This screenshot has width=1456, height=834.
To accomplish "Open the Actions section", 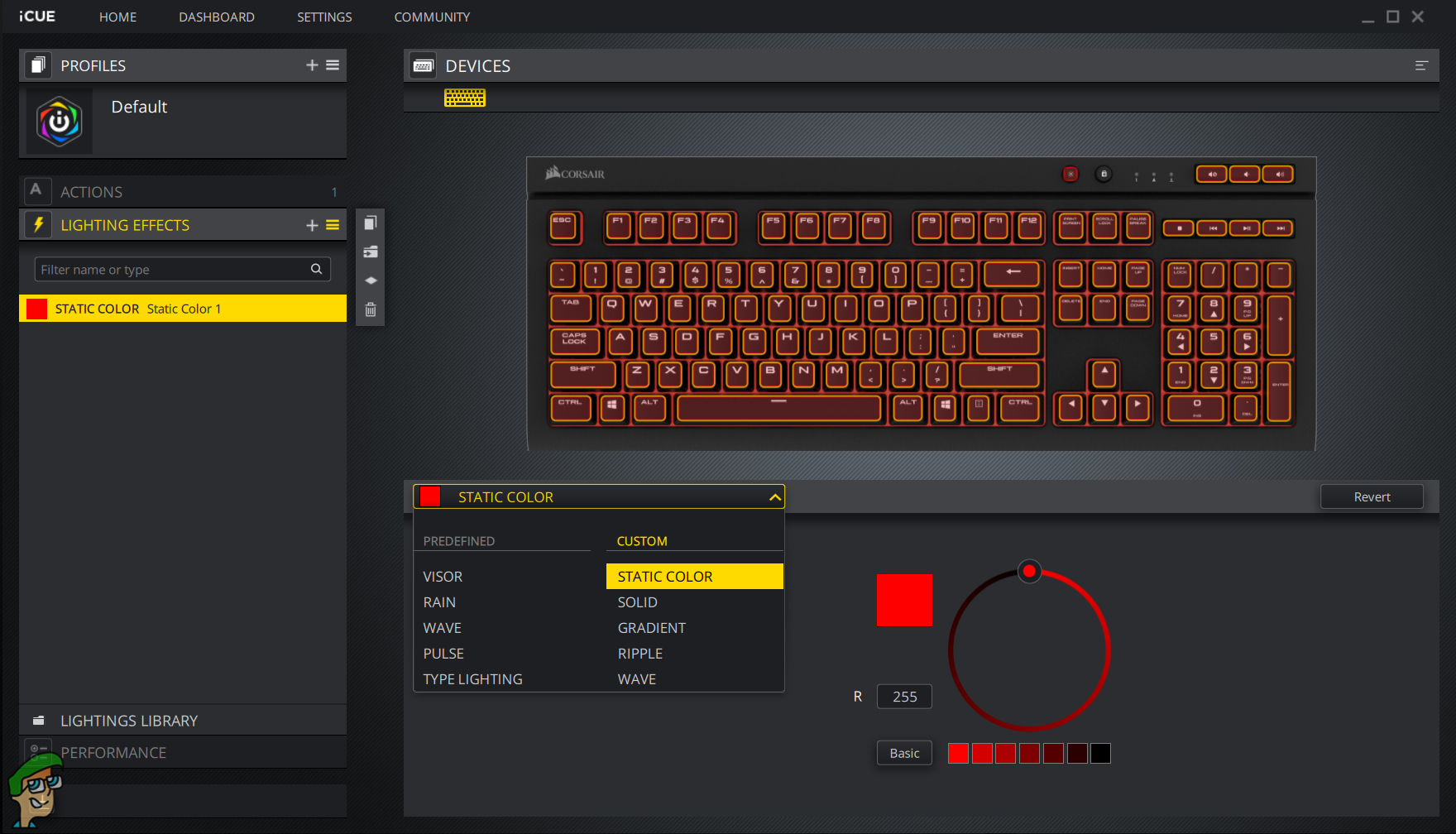I will pos(183,192).
